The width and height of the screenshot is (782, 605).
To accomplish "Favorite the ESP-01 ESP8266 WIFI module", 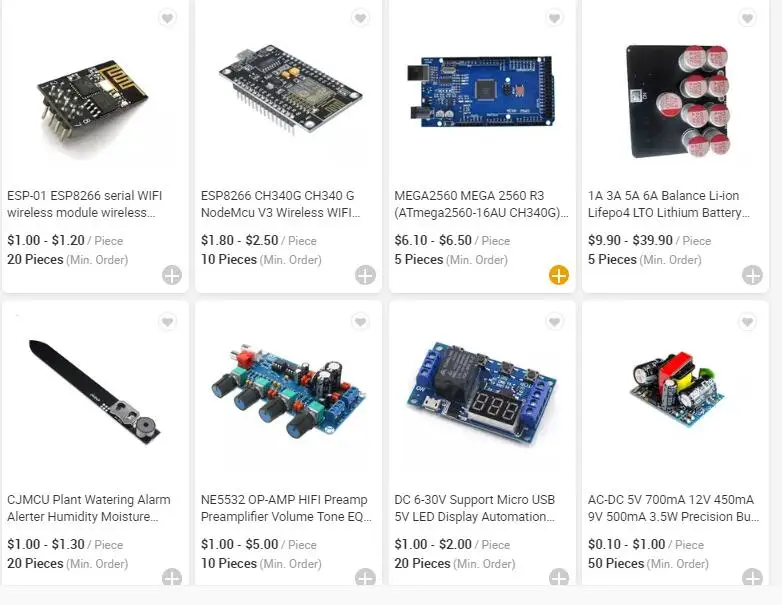I will (168, 18).
